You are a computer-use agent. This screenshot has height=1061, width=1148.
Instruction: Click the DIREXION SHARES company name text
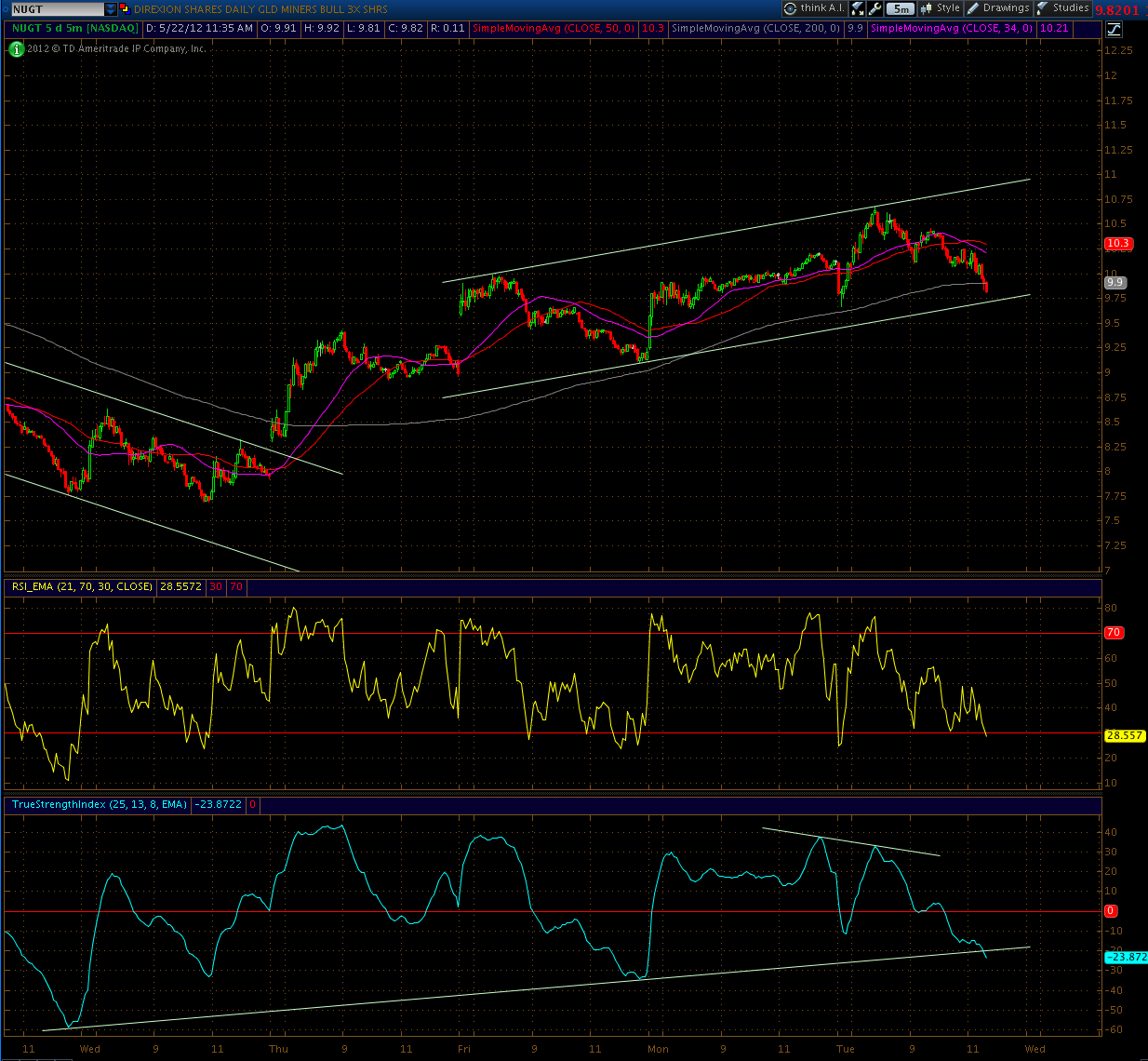coord(260,9)
